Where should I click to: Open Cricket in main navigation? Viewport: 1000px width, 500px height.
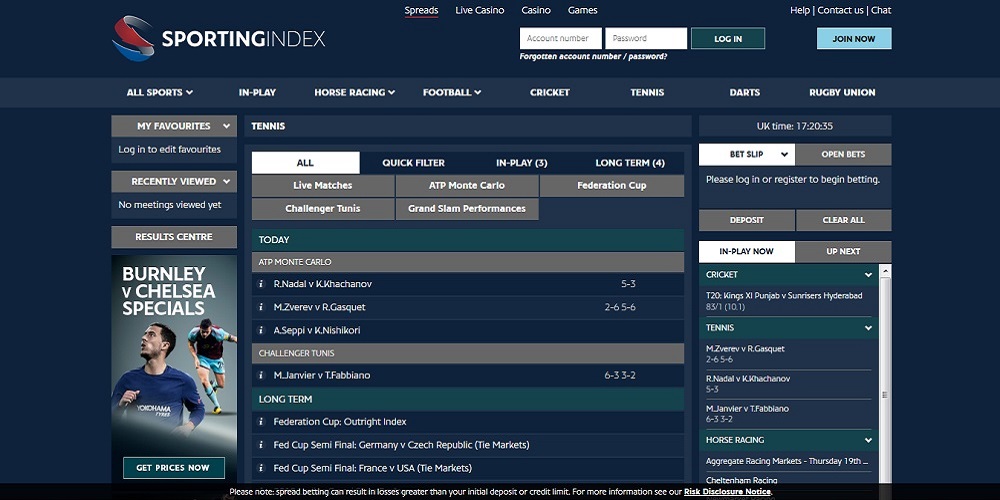point(550,92)
